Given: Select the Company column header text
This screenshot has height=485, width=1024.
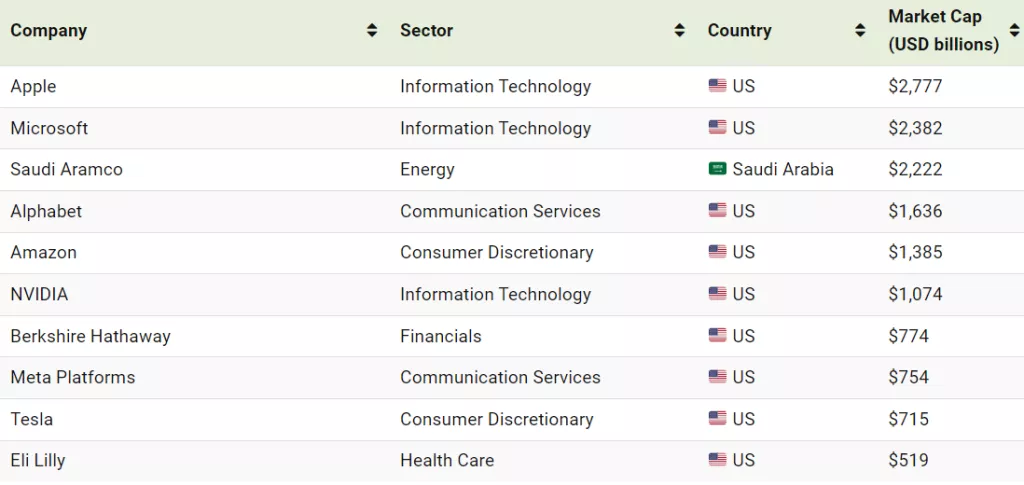Looking at the screenshot, I should pyautogui.click(x=48, y=30).
